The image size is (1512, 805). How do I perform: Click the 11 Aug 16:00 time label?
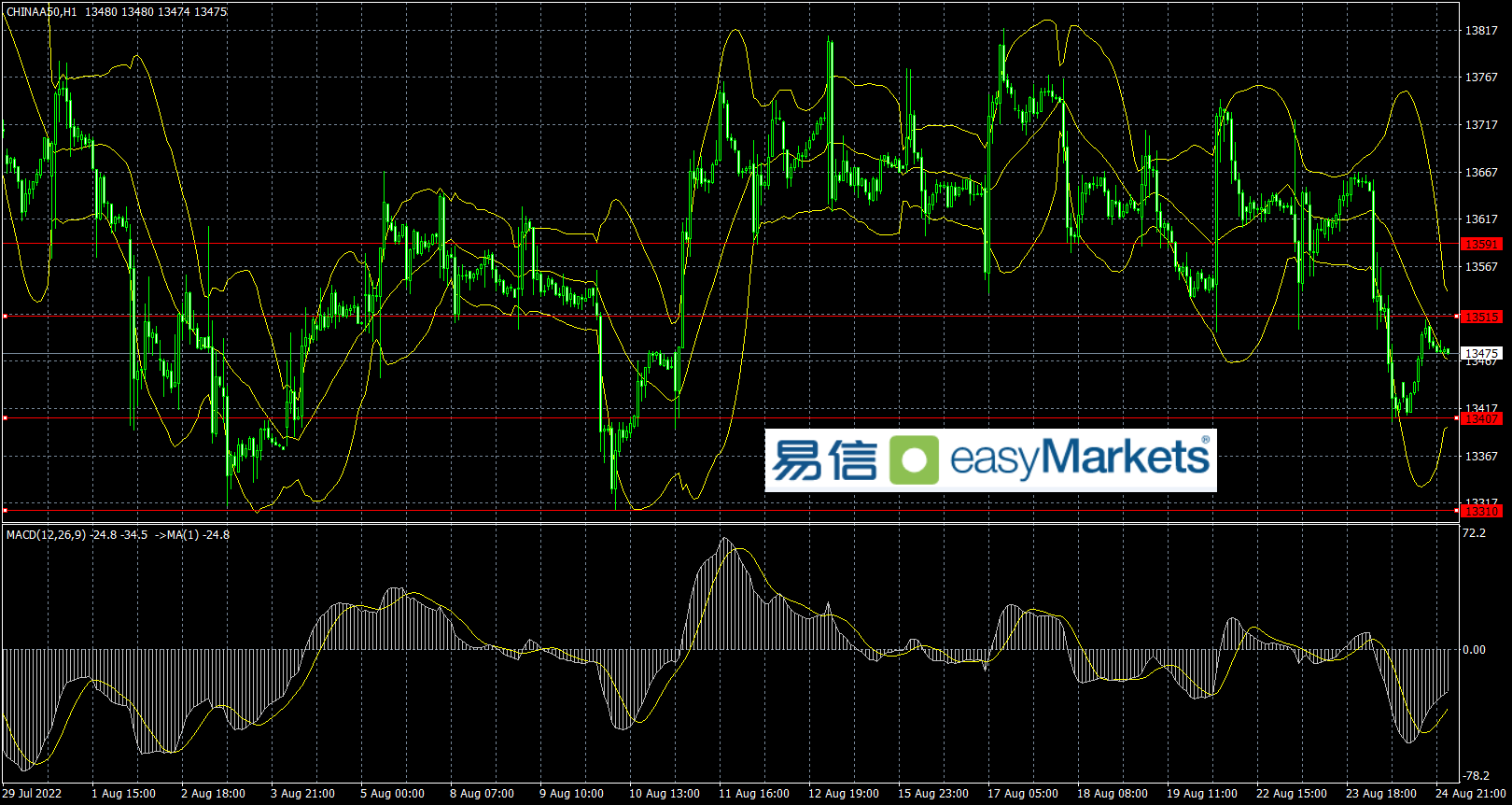click(754, 793)
